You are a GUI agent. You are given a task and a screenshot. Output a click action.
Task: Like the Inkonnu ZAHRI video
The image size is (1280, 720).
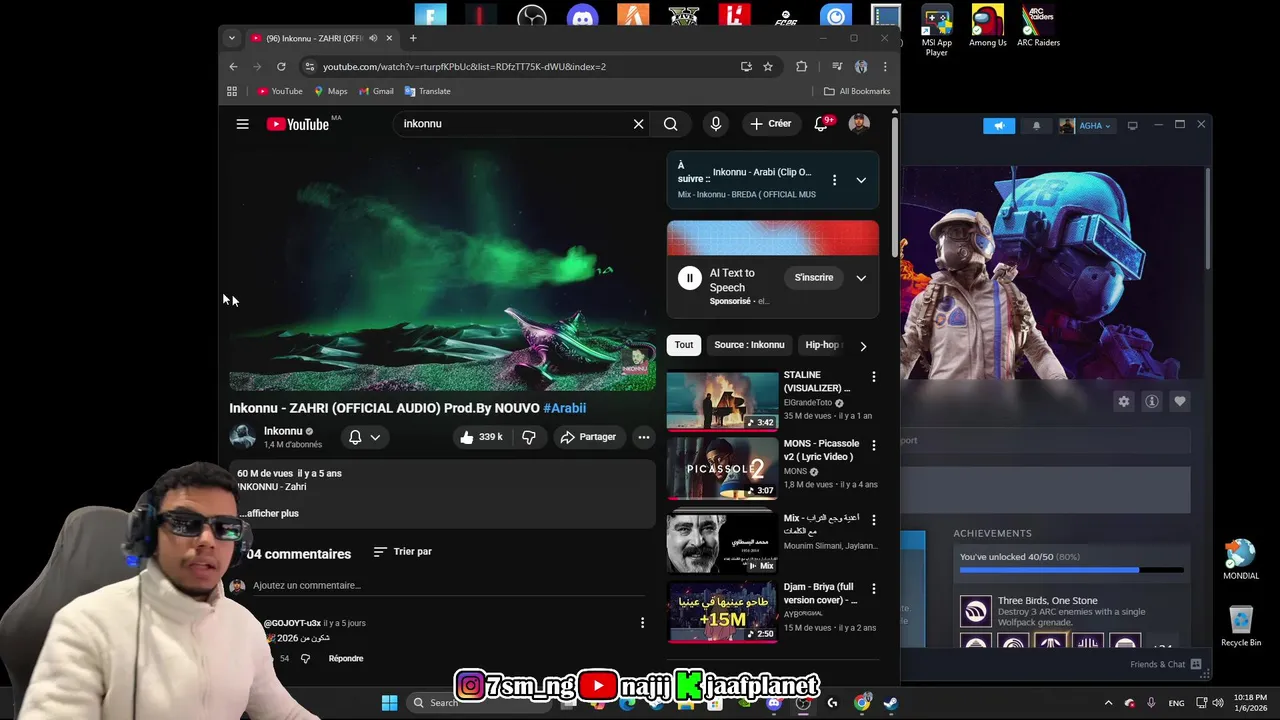[481, 437]
